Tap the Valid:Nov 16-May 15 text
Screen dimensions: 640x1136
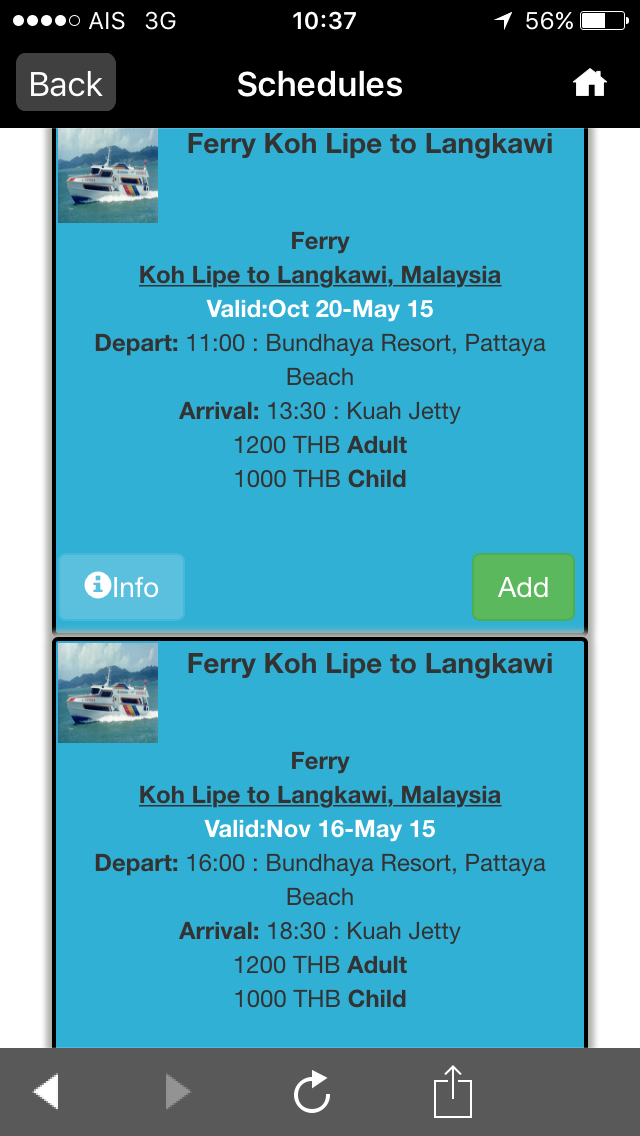tap(320, 829)
